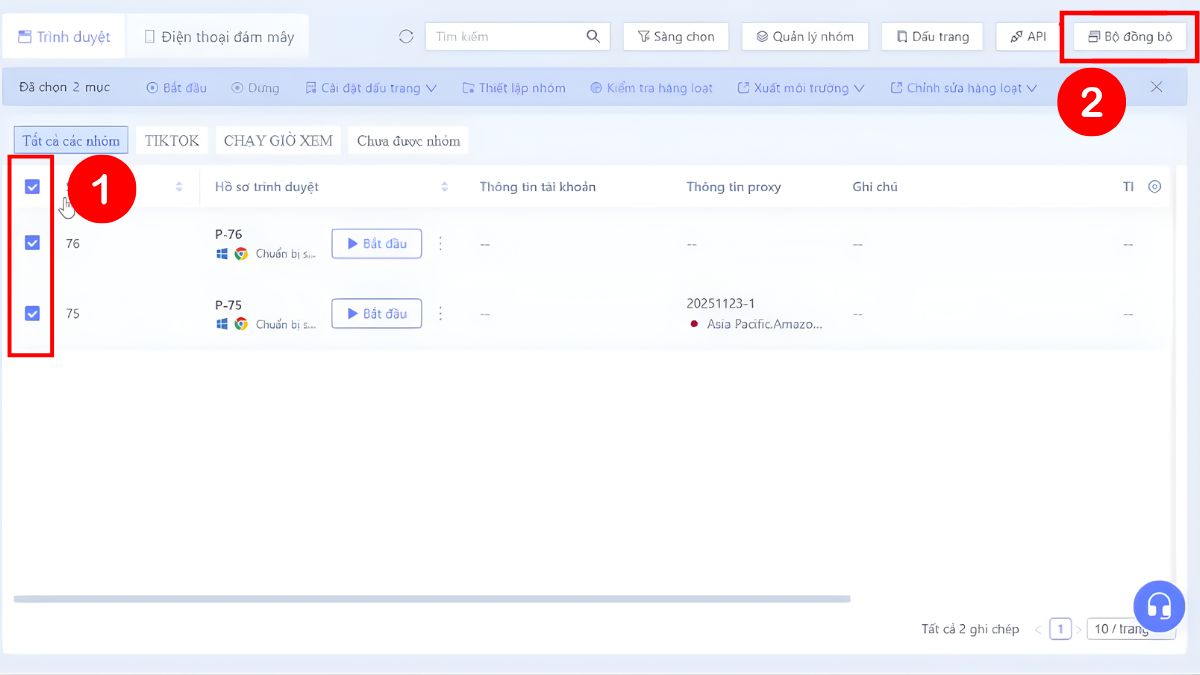1200x675 pixels.
Task: Open column settings gear icon
Action: click(x=1155, y=187)
